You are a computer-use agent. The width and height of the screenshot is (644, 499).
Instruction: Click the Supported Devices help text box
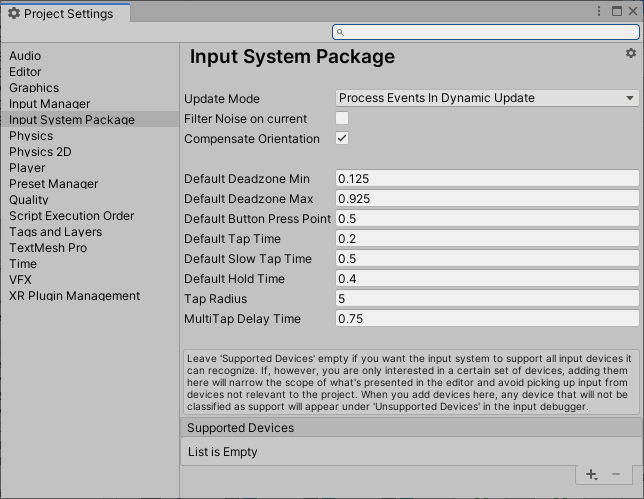click(x=411, y=382)
